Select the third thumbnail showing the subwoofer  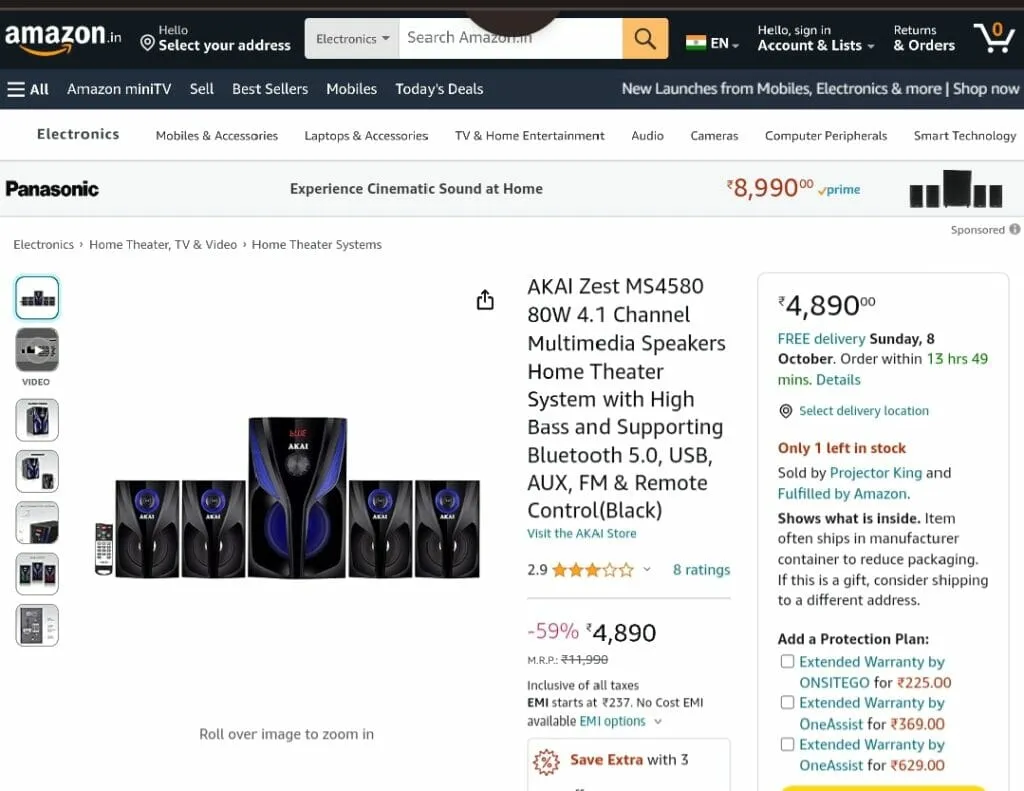[x=37, y=420]
